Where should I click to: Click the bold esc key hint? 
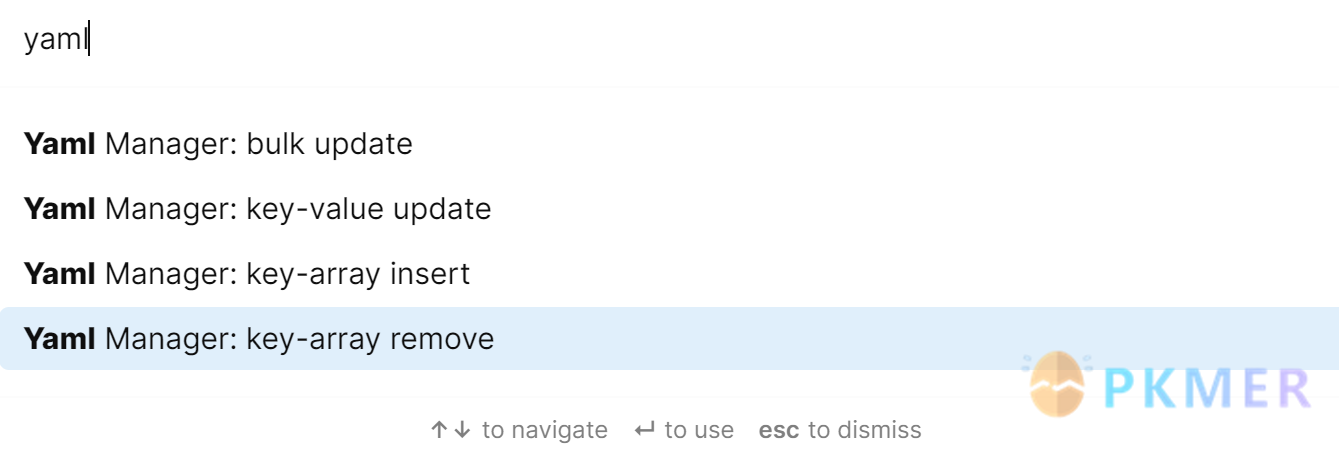tap(779, 430)
